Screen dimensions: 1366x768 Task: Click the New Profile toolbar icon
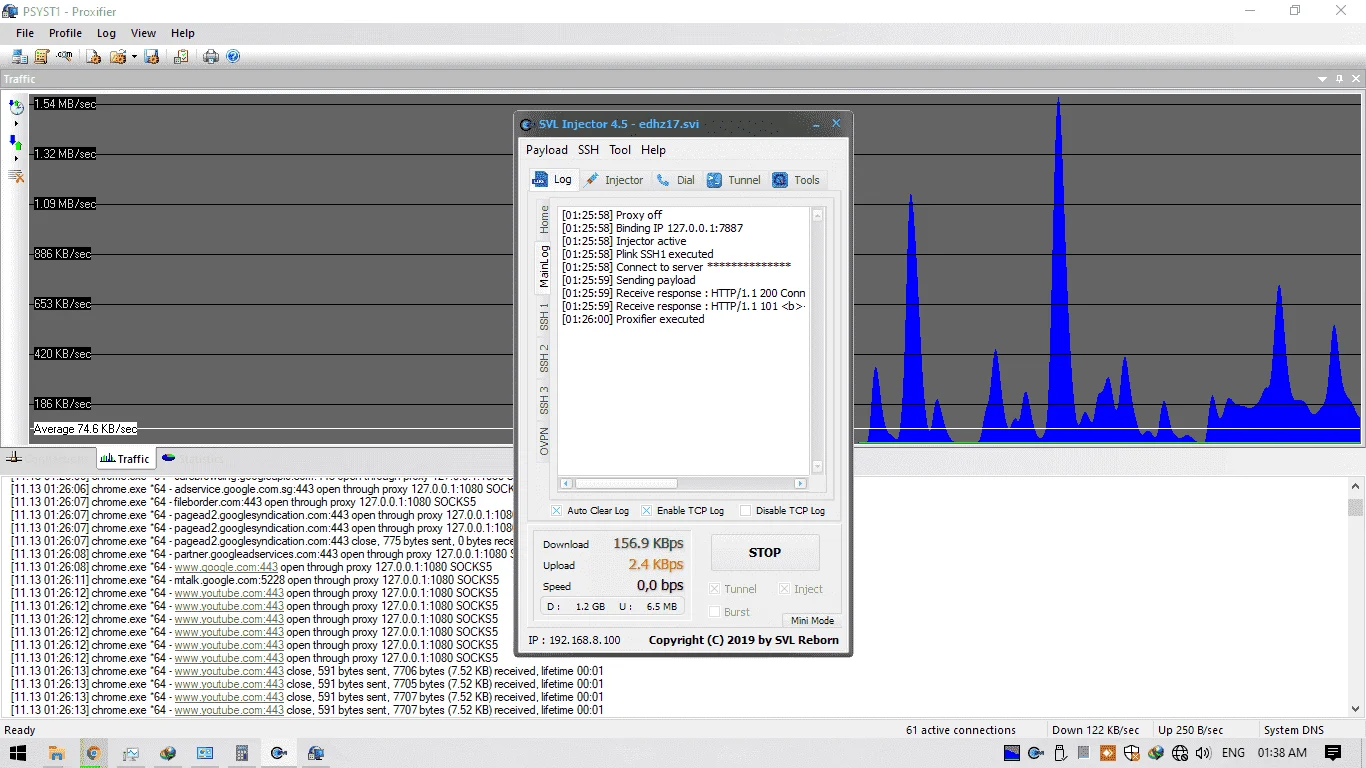(x=93, y=56)
